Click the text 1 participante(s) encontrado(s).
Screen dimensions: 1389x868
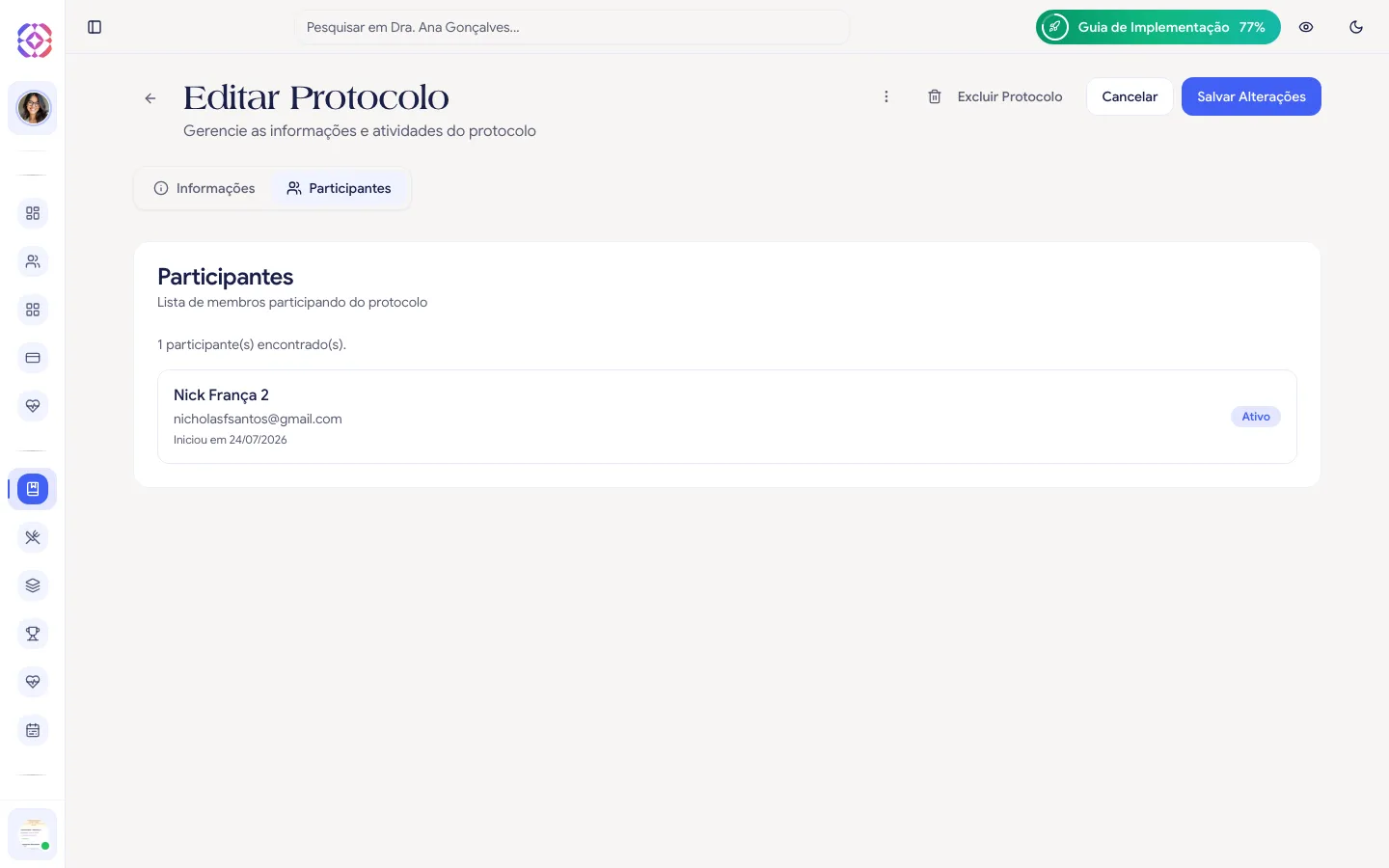point(252,344)
